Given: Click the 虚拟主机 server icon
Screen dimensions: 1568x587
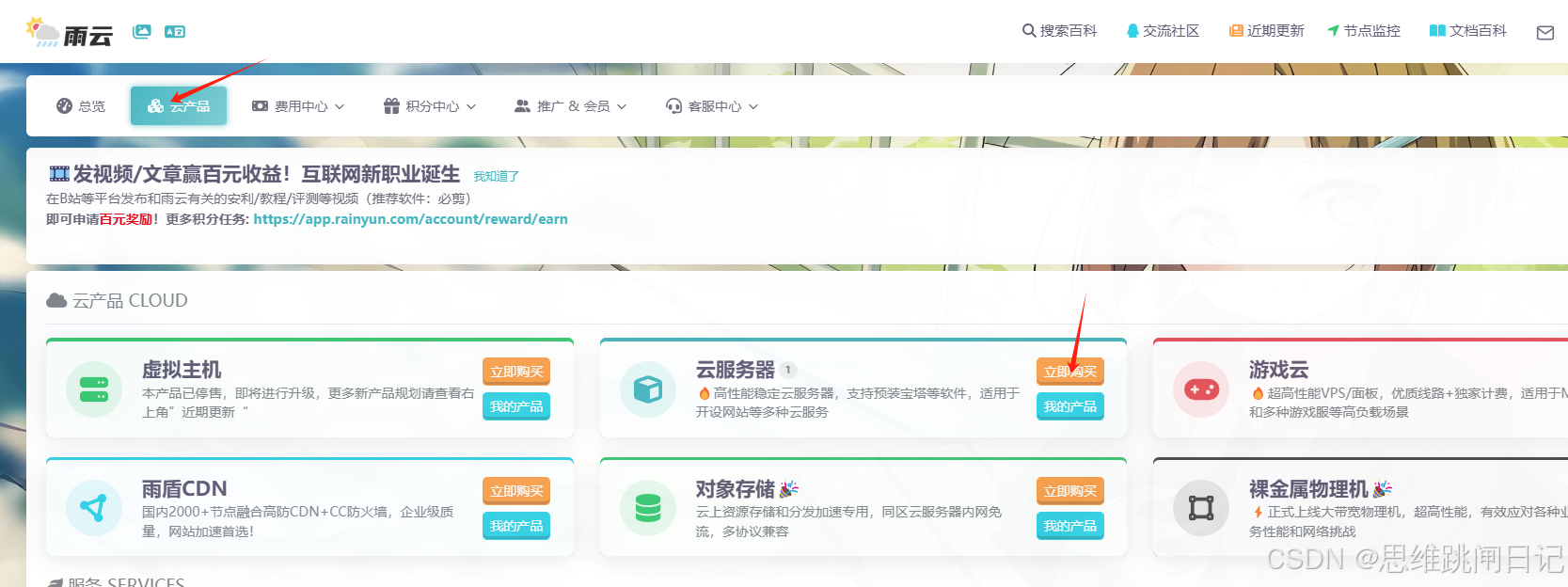Looking at the screenshot, I should point(94,389).
